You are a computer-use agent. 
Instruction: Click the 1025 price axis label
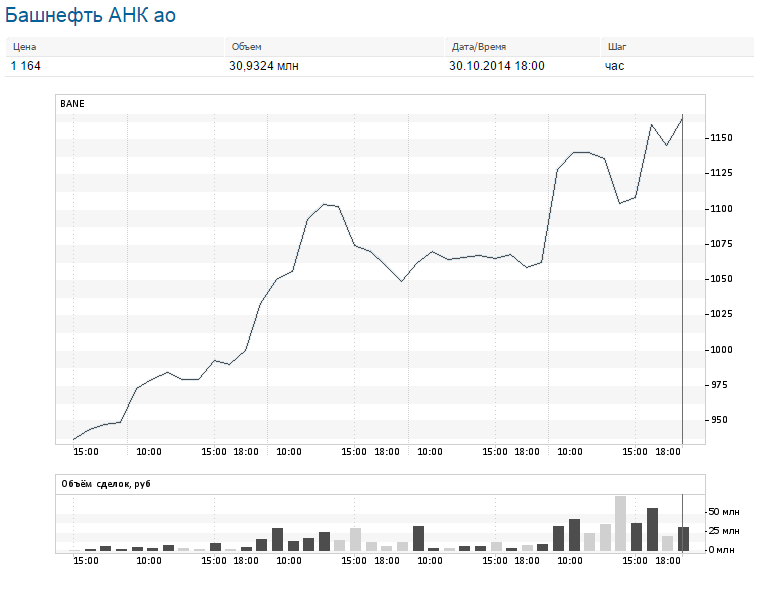[x=721, y=314]
